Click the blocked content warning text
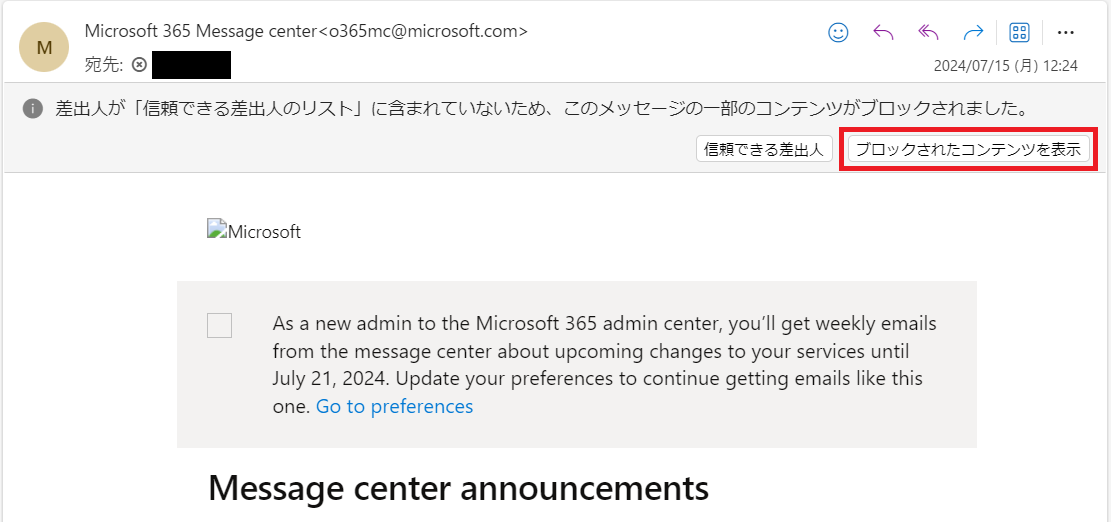The width and height of the screenshot is (1111, 522). click(542, 108)
